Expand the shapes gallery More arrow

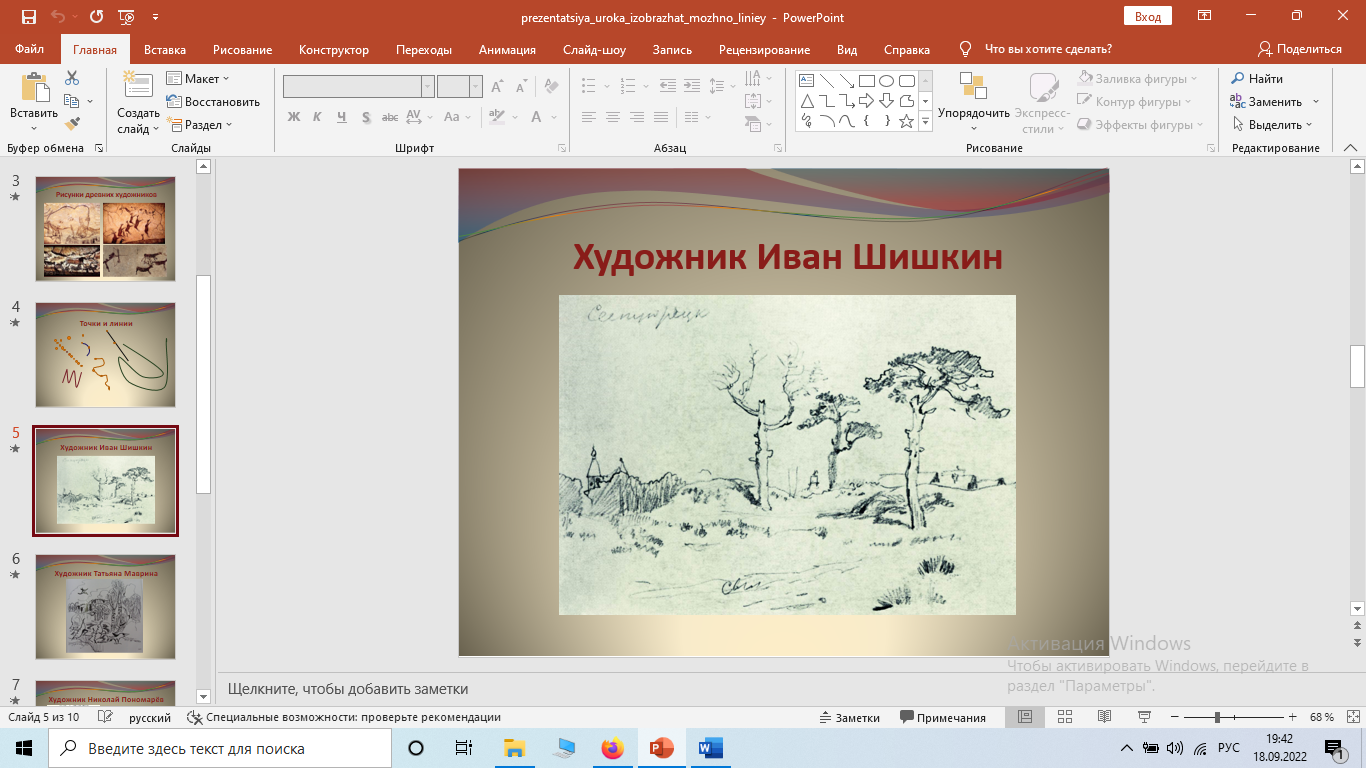click(926, 121)
